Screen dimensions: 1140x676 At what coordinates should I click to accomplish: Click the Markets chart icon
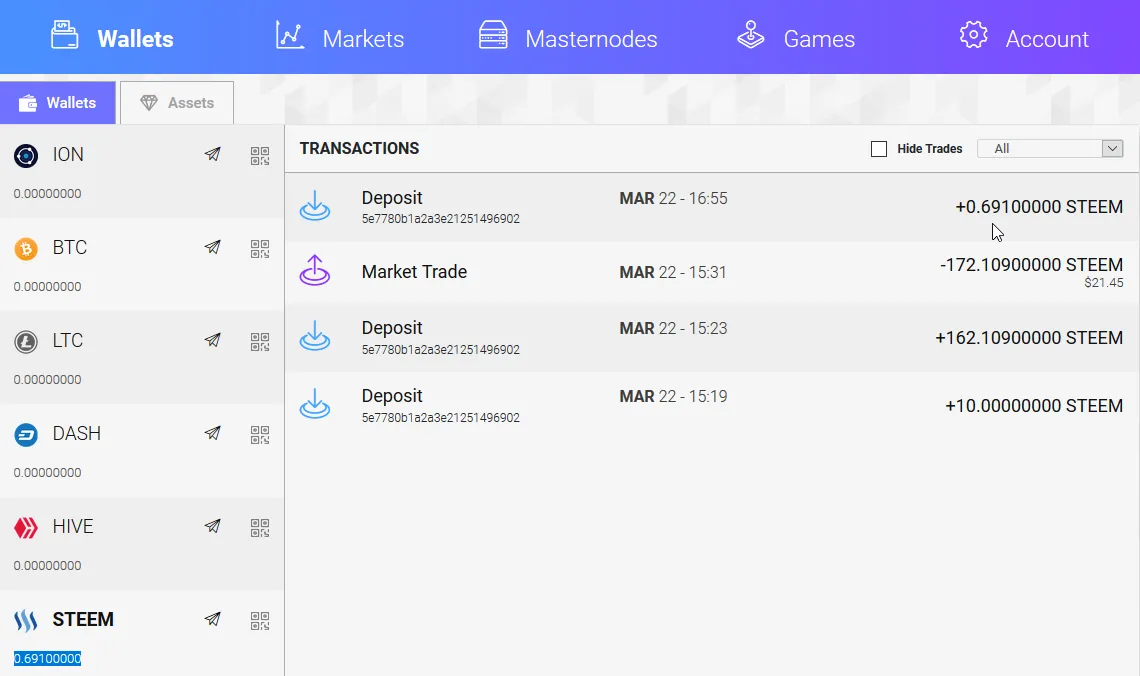coord(289,36)
